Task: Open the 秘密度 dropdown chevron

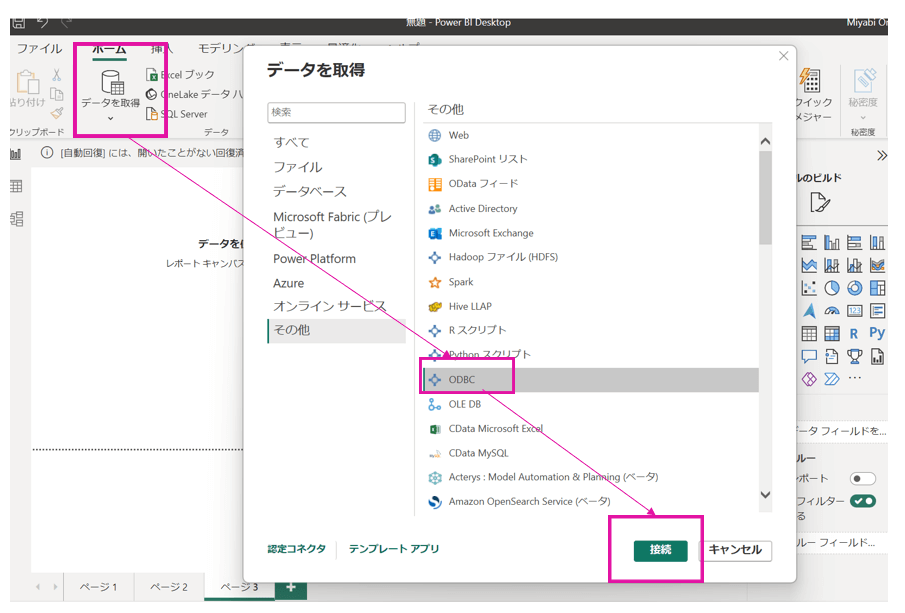Action: (x=863, y=118)
